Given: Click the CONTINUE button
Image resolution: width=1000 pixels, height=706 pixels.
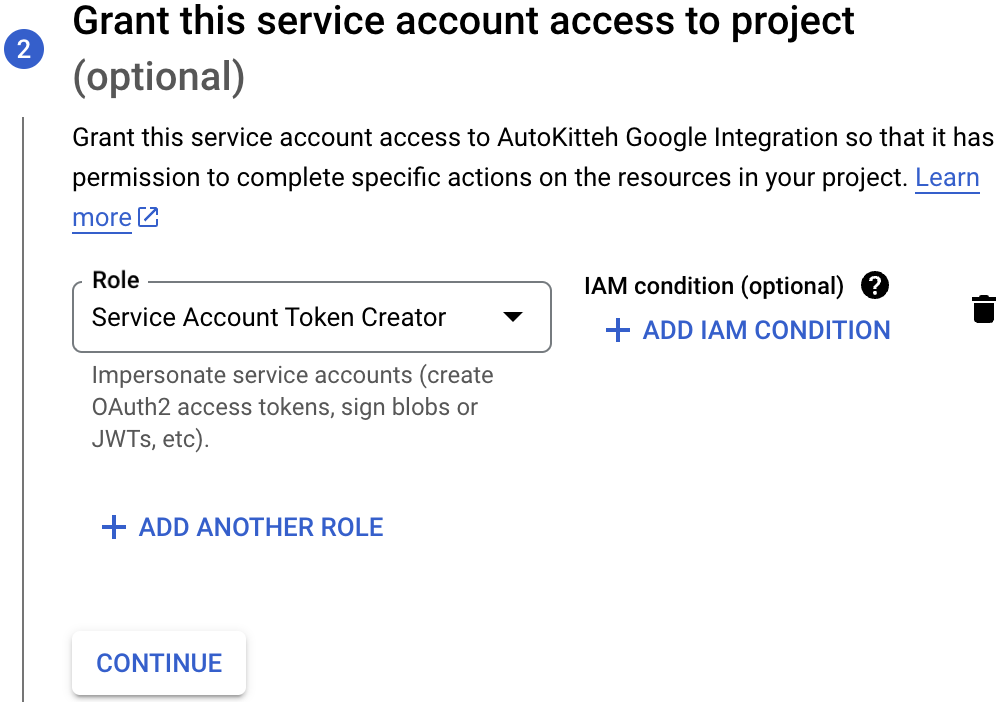Looking at the screenshot, I should pos(159,663).
